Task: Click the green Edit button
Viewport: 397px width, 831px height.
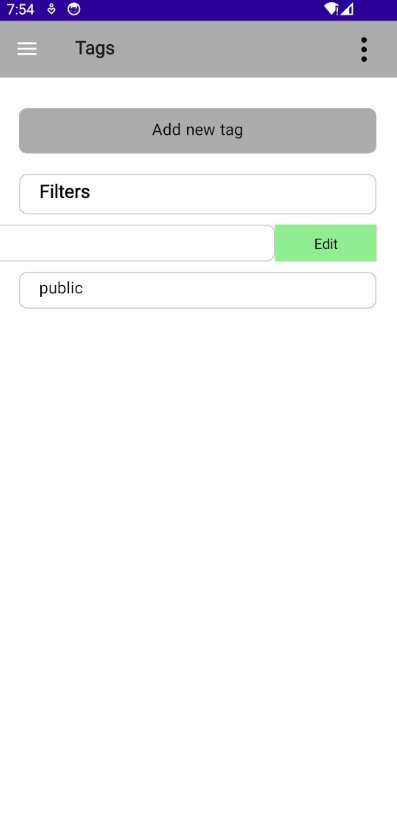Action: point(325,243)
